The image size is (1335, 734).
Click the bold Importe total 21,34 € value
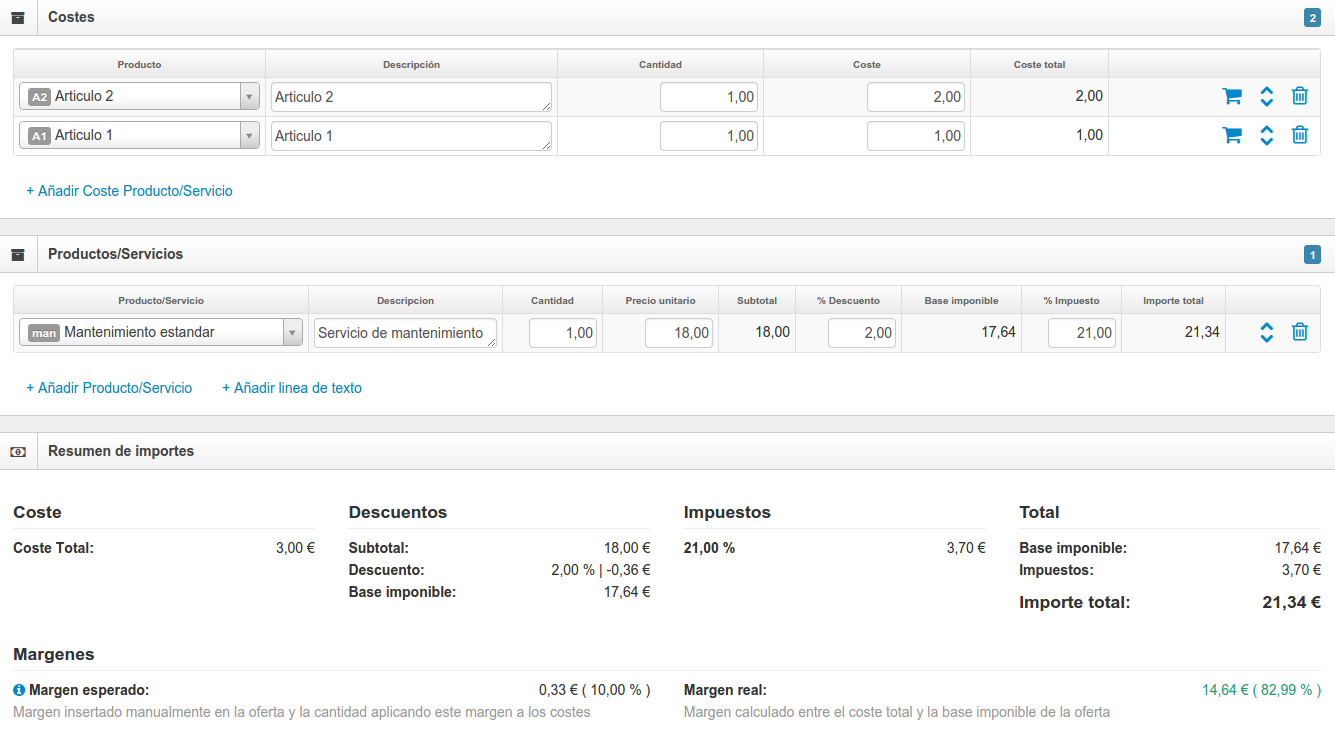[x=1292, y=602]
